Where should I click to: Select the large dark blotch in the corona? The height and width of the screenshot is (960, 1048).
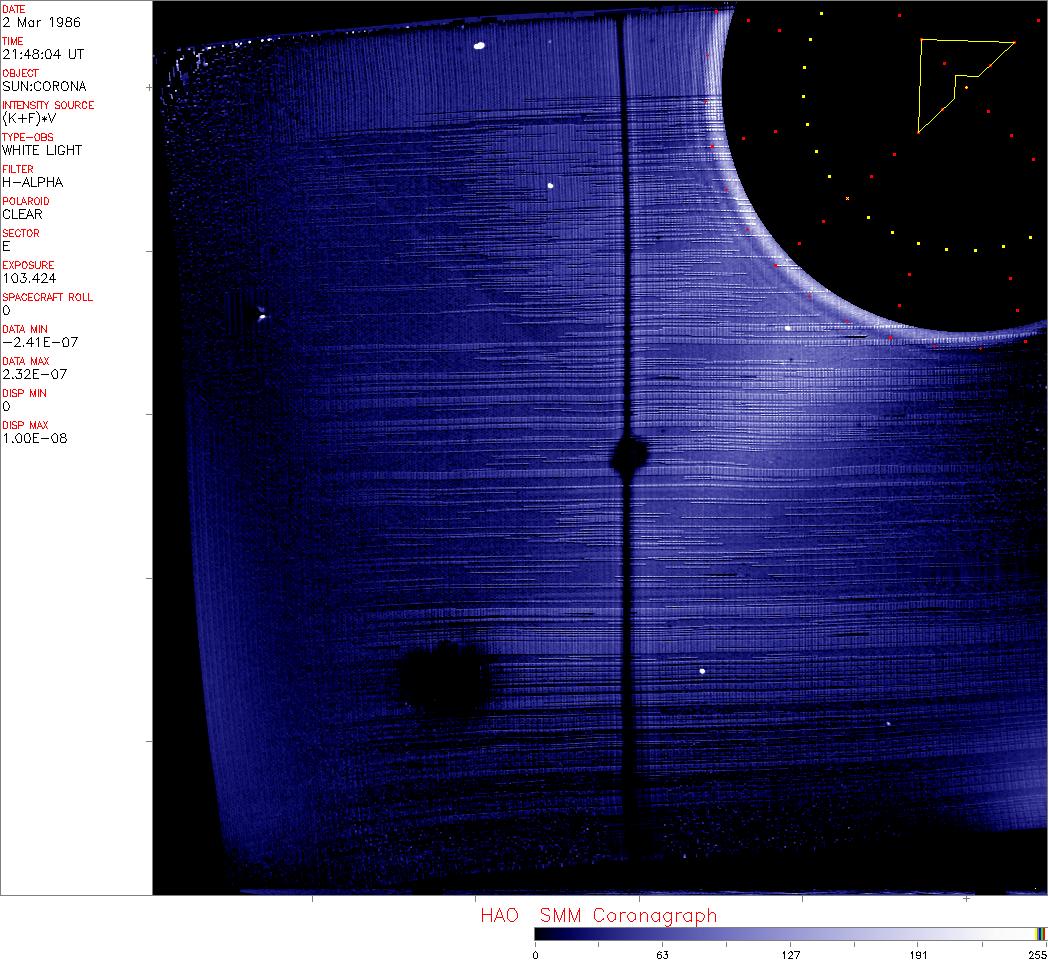[x=445, y=681]
